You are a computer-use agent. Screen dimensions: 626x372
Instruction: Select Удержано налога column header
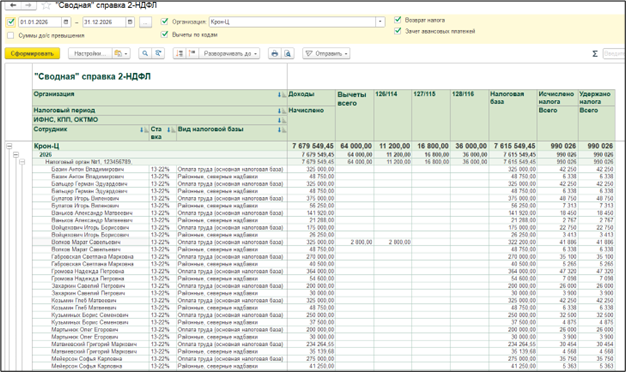596,98
